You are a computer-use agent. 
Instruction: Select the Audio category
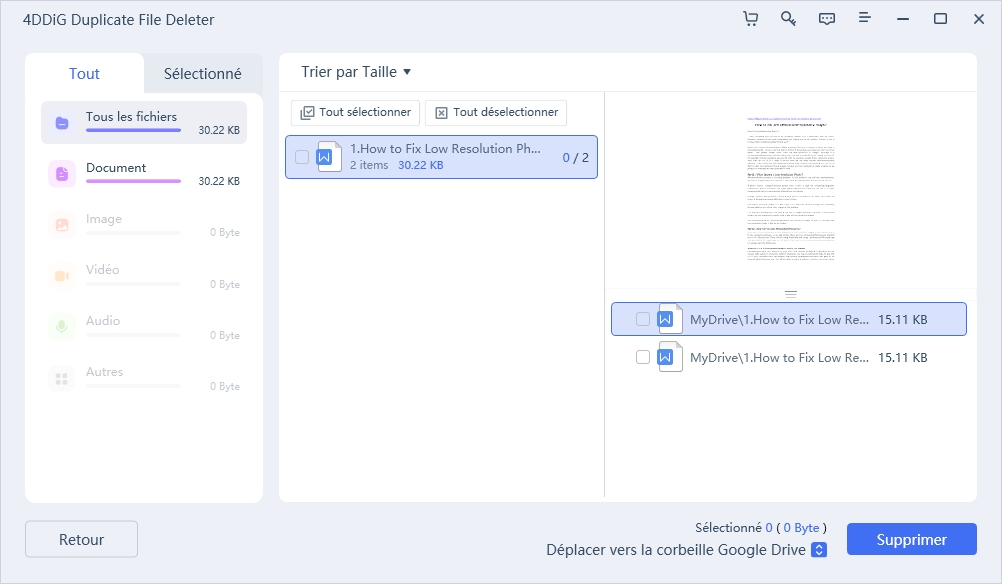click(x=144, y=327)
